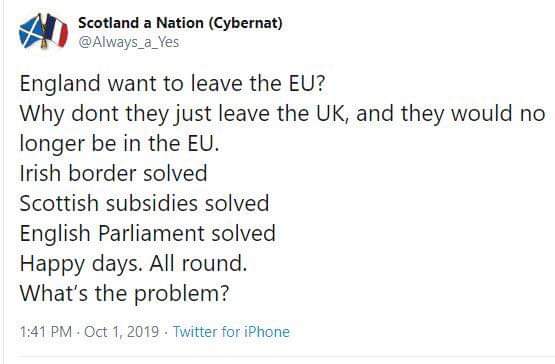Click the Oct 1, 2019 date
The image size is (555, 364).
[122, 332]
